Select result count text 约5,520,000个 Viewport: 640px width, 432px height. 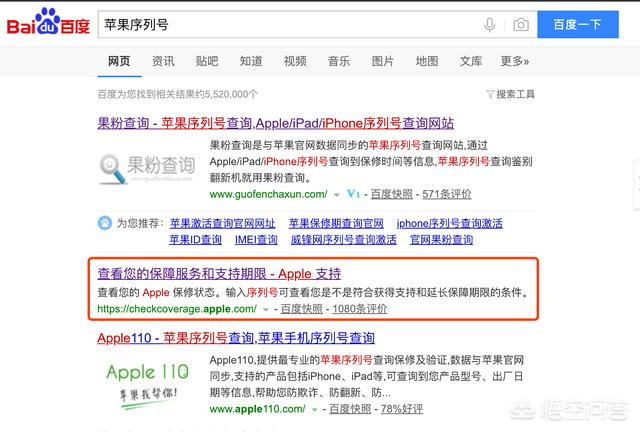(226, 94)
